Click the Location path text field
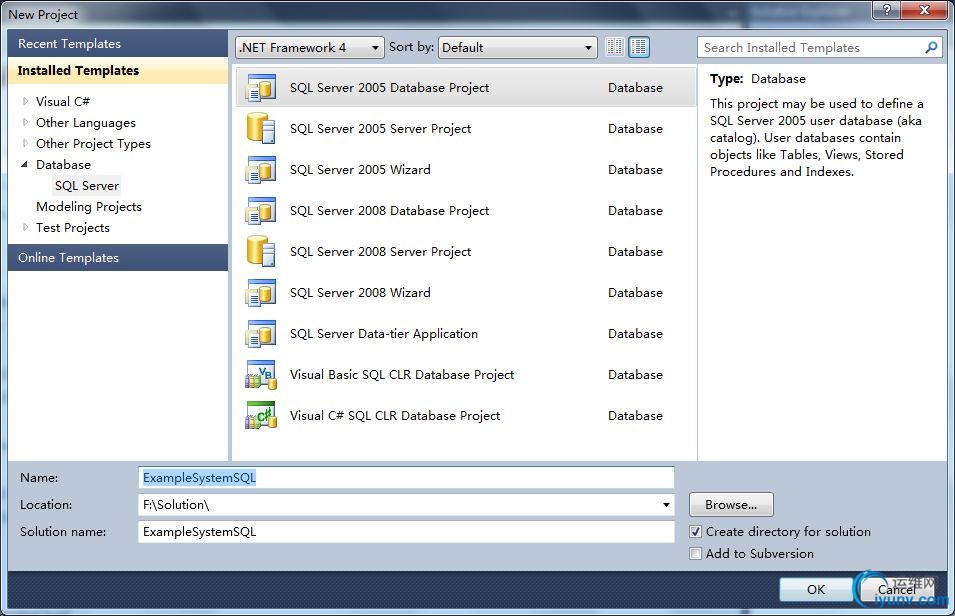This screenshot has width=955, height=616. pyautogui.click(x=399, y=504)
